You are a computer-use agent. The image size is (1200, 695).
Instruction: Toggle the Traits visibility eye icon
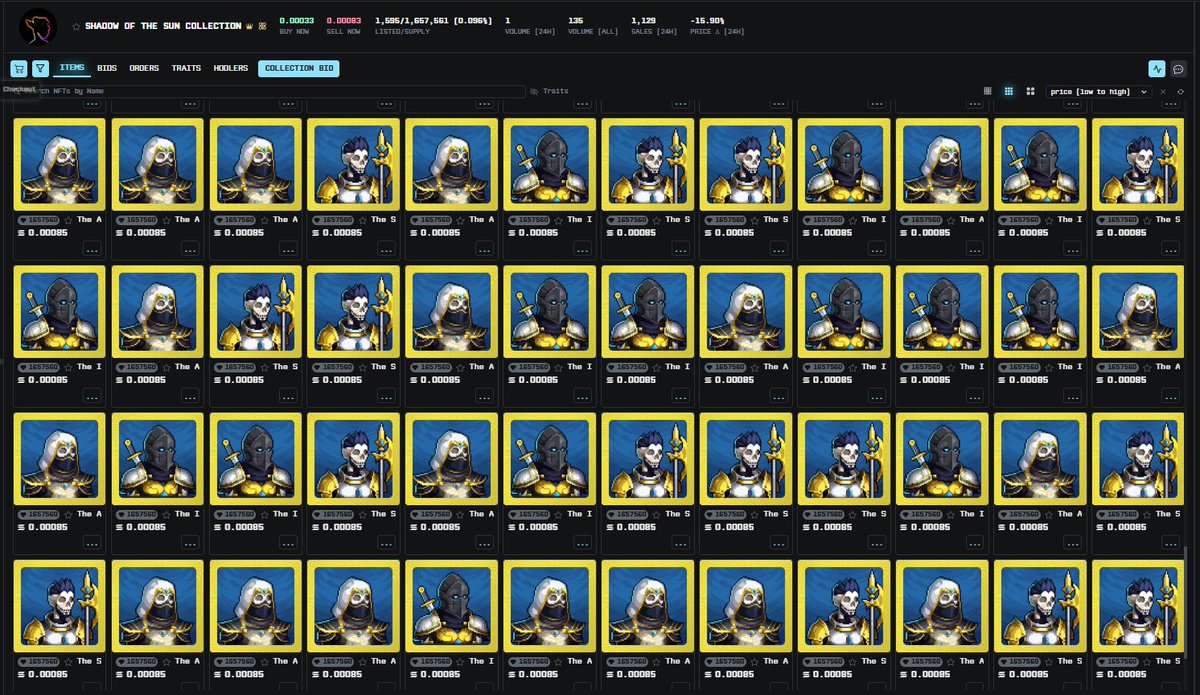(534, 91)
